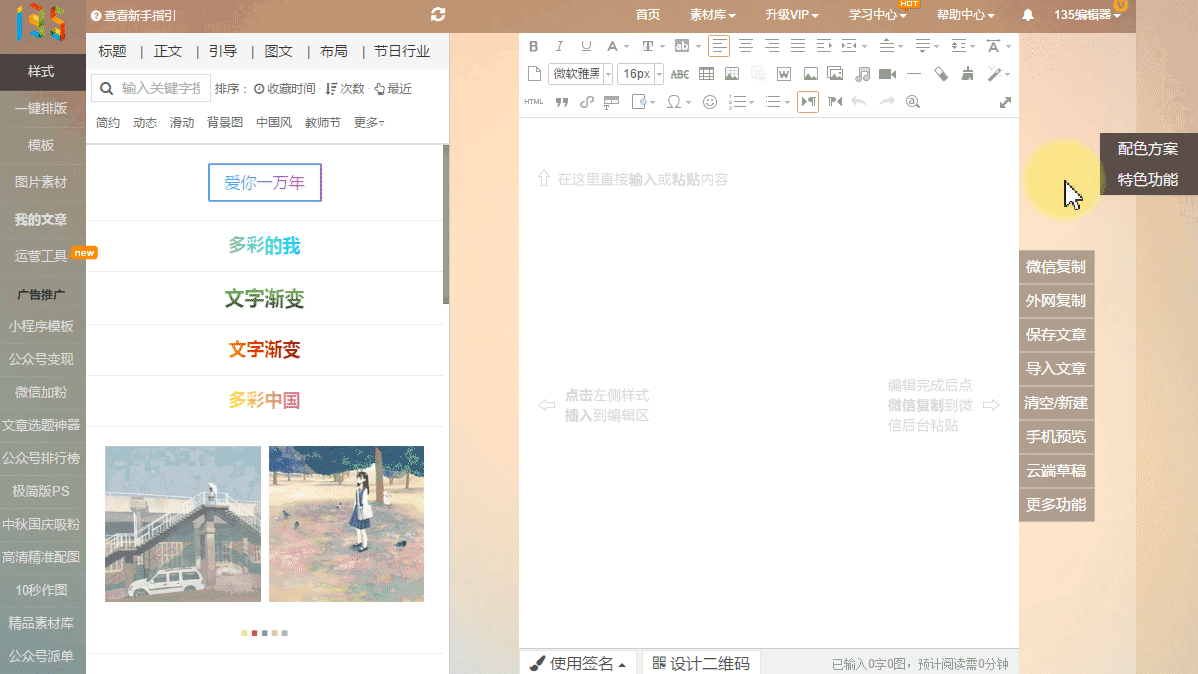Expand the 更多 style filter dropdown
The image size is (1198, 674).
(369, 123)
